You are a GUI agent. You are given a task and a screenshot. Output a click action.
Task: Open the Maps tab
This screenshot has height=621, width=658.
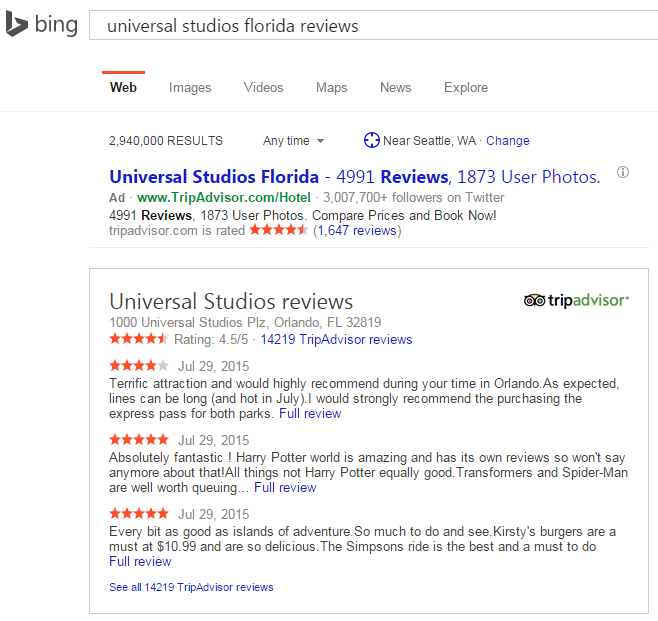tap(331, 88)
